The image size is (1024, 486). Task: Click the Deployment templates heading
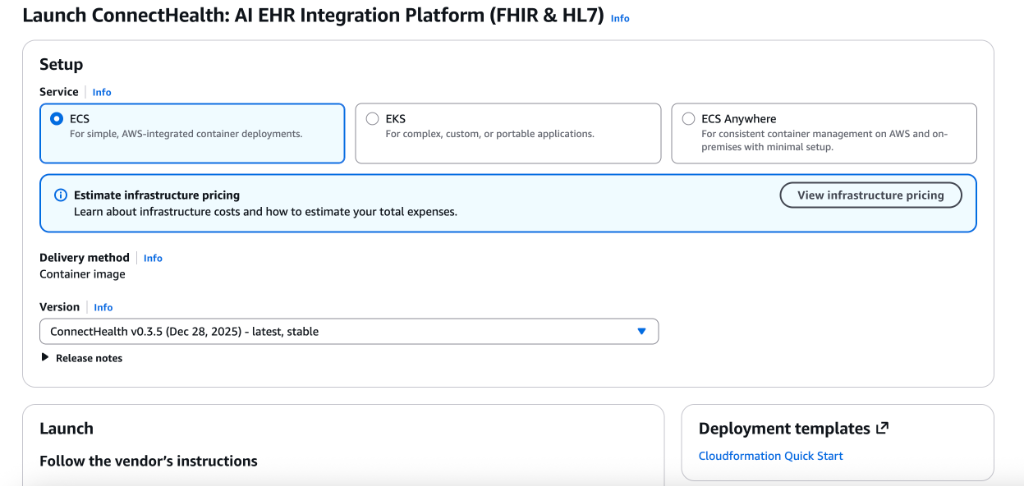coord(784,428)
